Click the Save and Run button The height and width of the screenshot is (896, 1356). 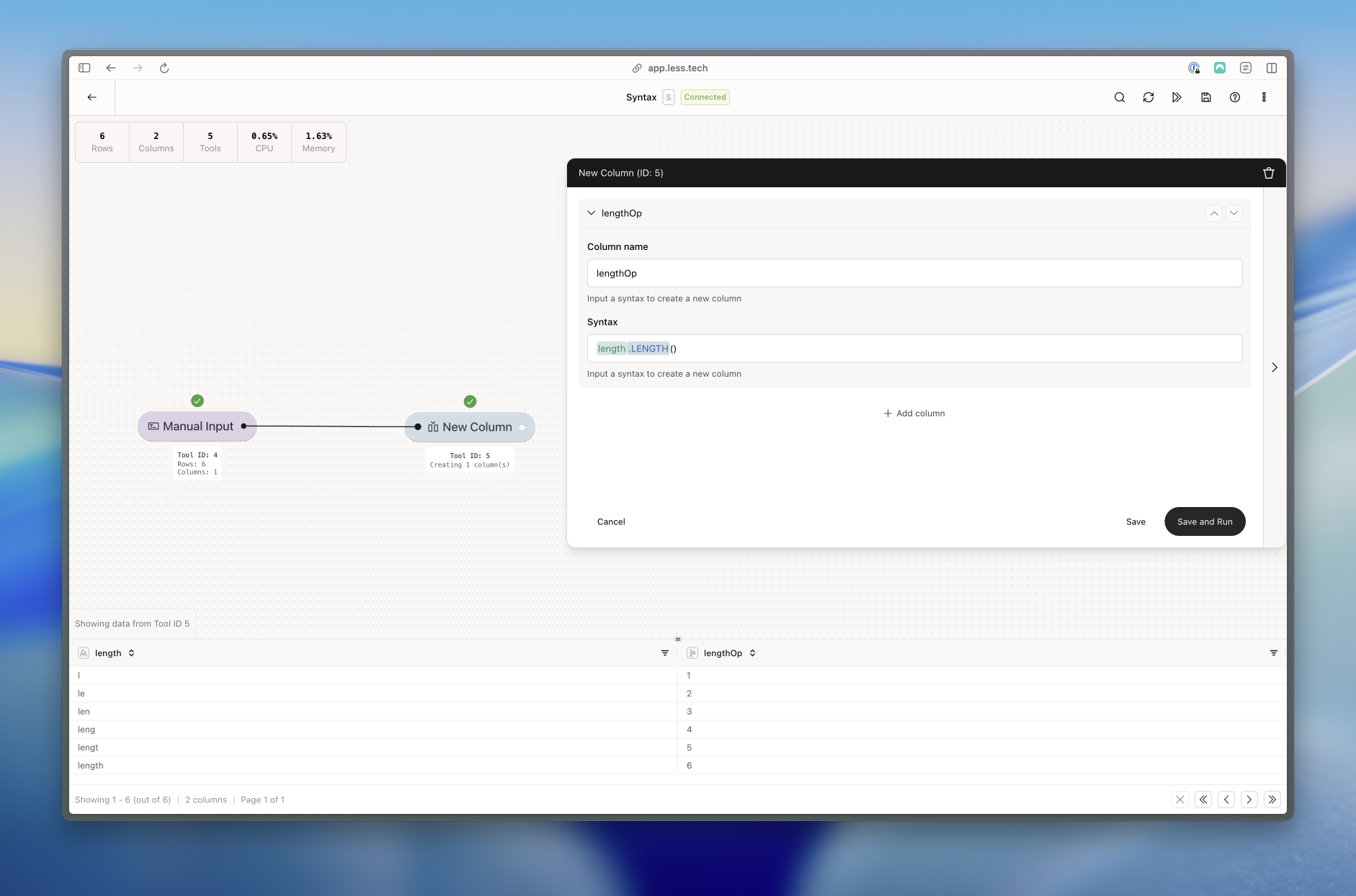(x=1205, y=521)
